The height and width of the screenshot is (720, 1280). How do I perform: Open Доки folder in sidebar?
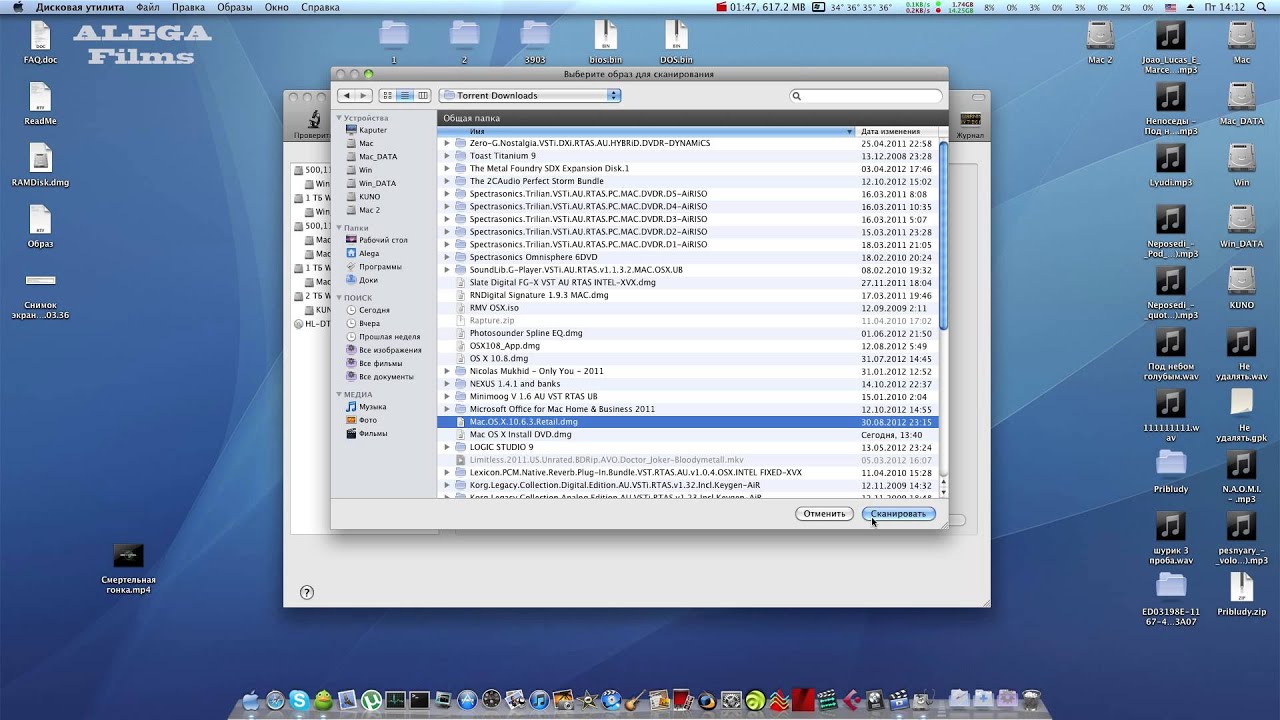pos(368,280)
